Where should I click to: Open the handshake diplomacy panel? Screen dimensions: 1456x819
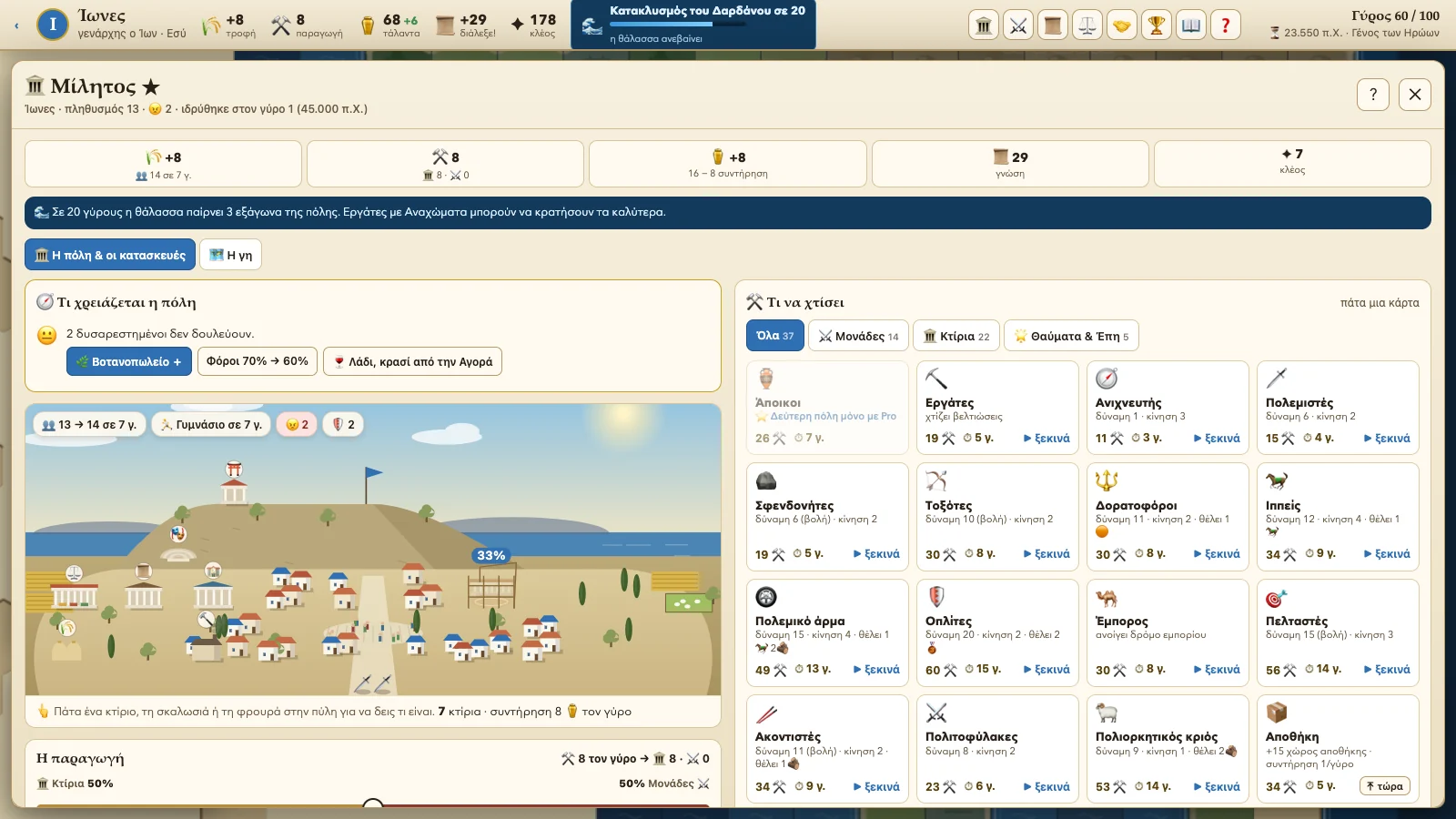point(1122,25)
